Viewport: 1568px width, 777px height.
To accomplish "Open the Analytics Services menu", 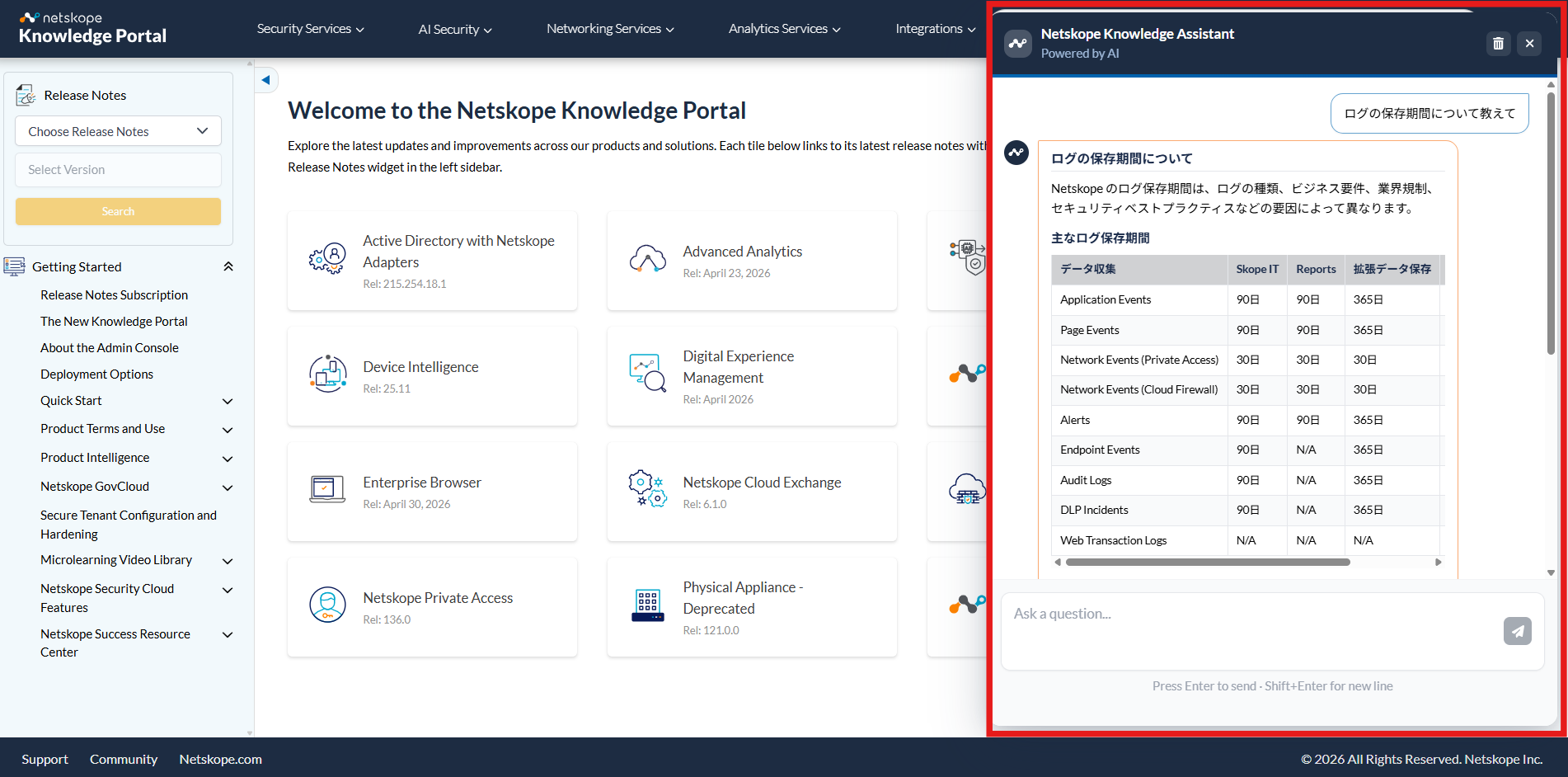I will point(785,29).
